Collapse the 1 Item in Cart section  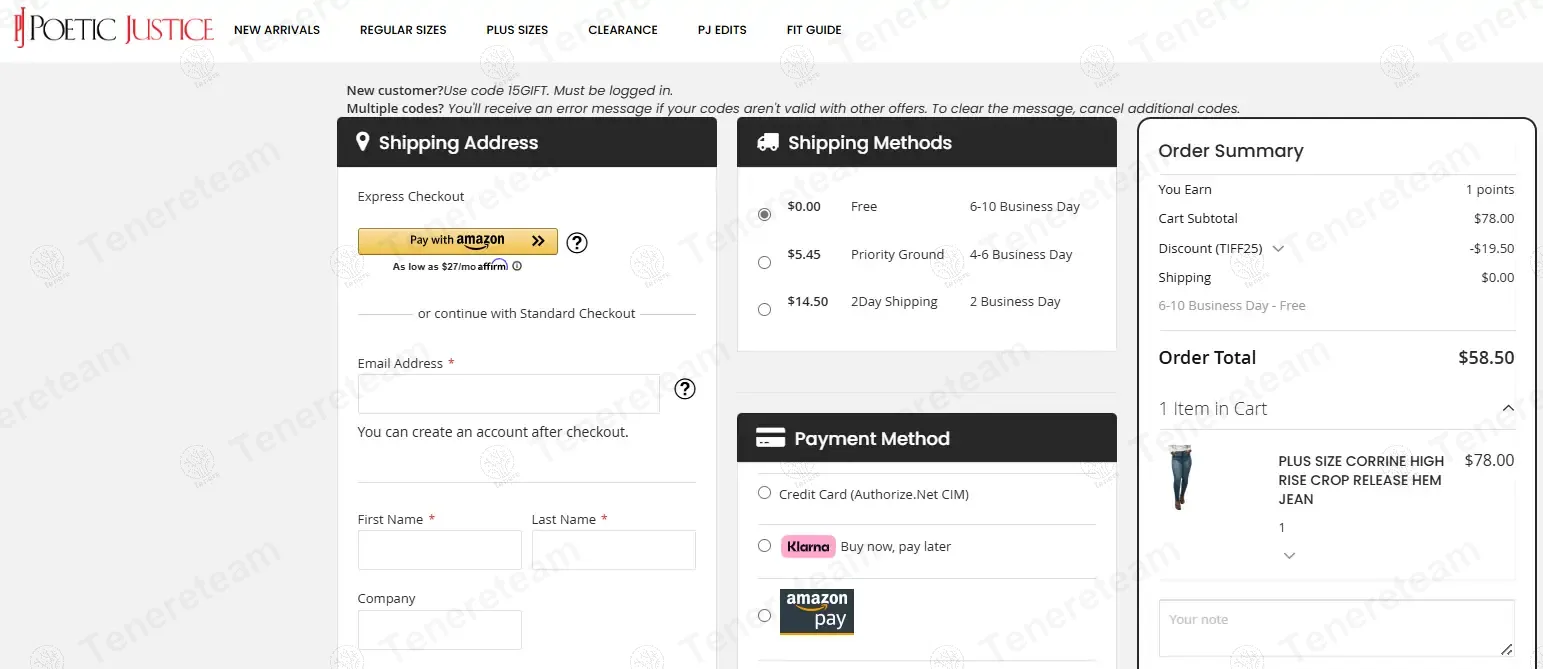click(1508, 408)
